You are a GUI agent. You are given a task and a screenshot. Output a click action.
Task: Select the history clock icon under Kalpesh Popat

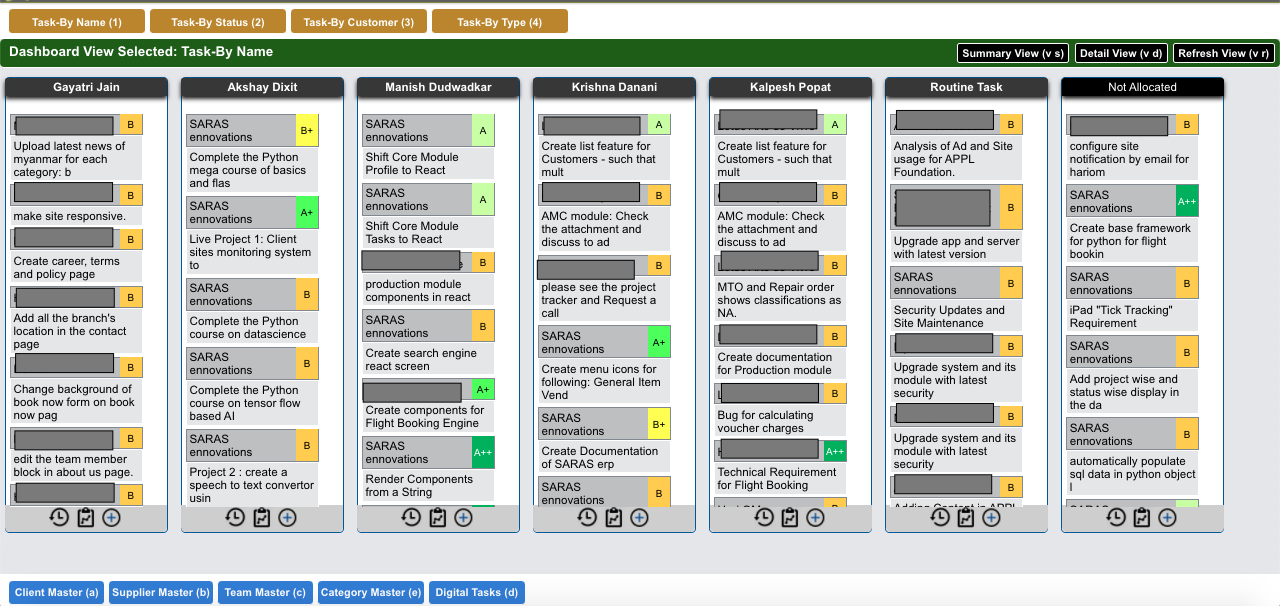pos(763,517)
